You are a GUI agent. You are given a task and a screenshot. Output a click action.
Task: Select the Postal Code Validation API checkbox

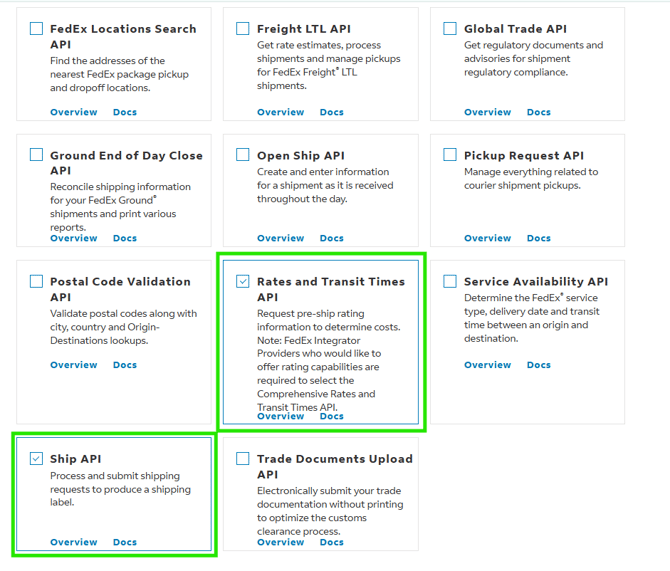pos(37,282)
